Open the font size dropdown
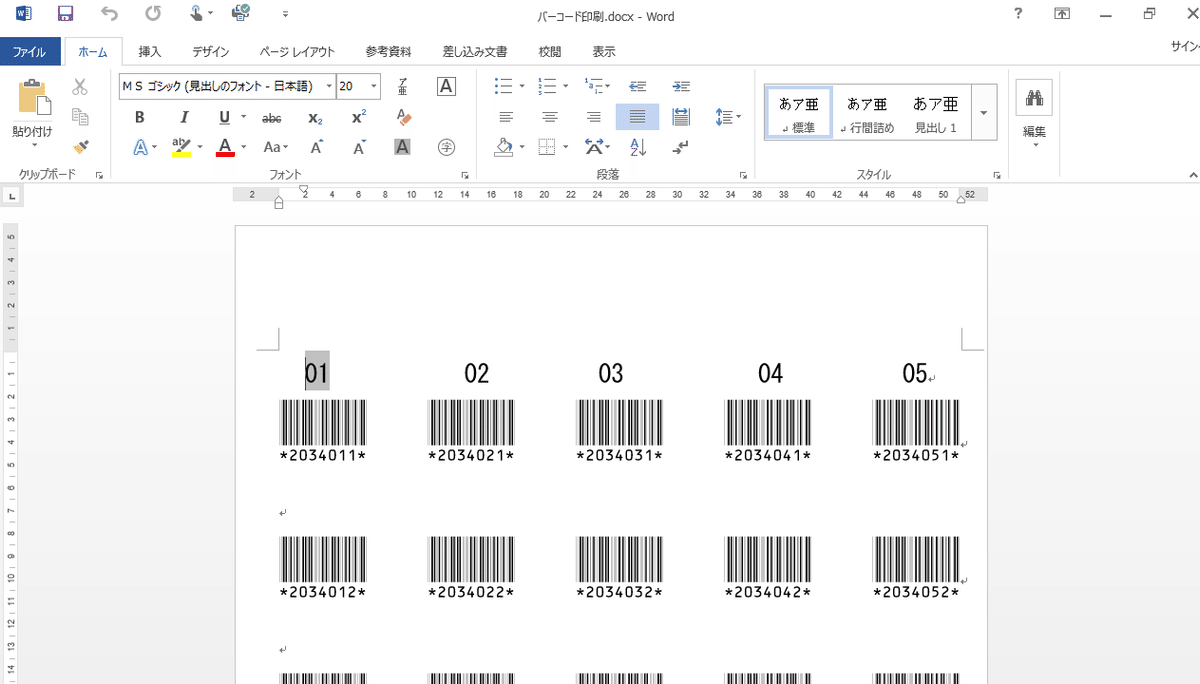This screenshot has height=684, width=1200. click(372, 86)
